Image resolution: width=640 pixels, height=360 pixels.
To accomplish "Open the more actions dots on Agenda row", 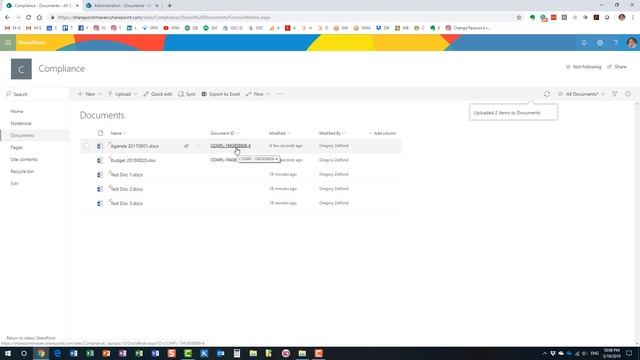I will point(198,146).
